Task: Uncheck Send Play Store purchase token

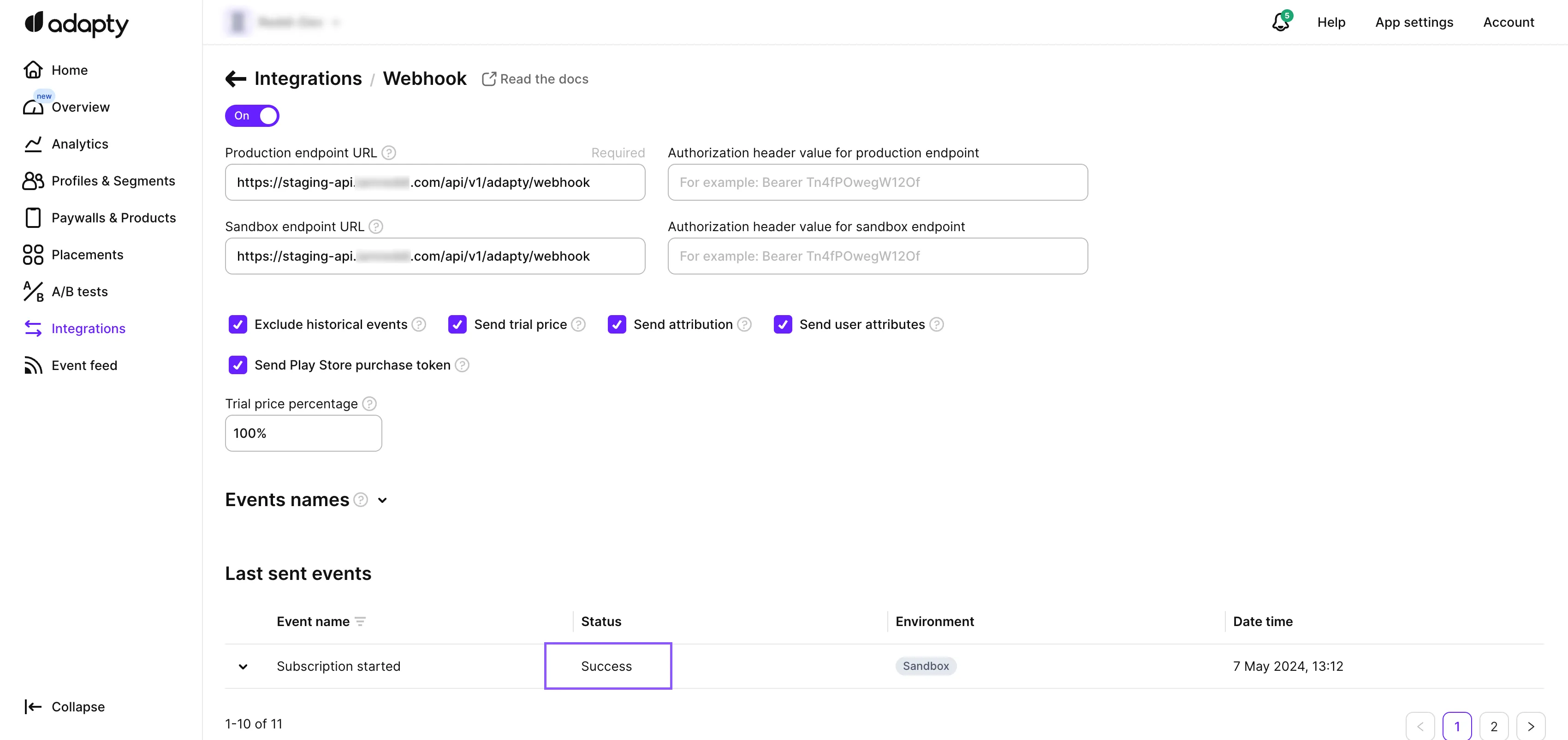Action: pyautogui.click(x=238, y=365)
